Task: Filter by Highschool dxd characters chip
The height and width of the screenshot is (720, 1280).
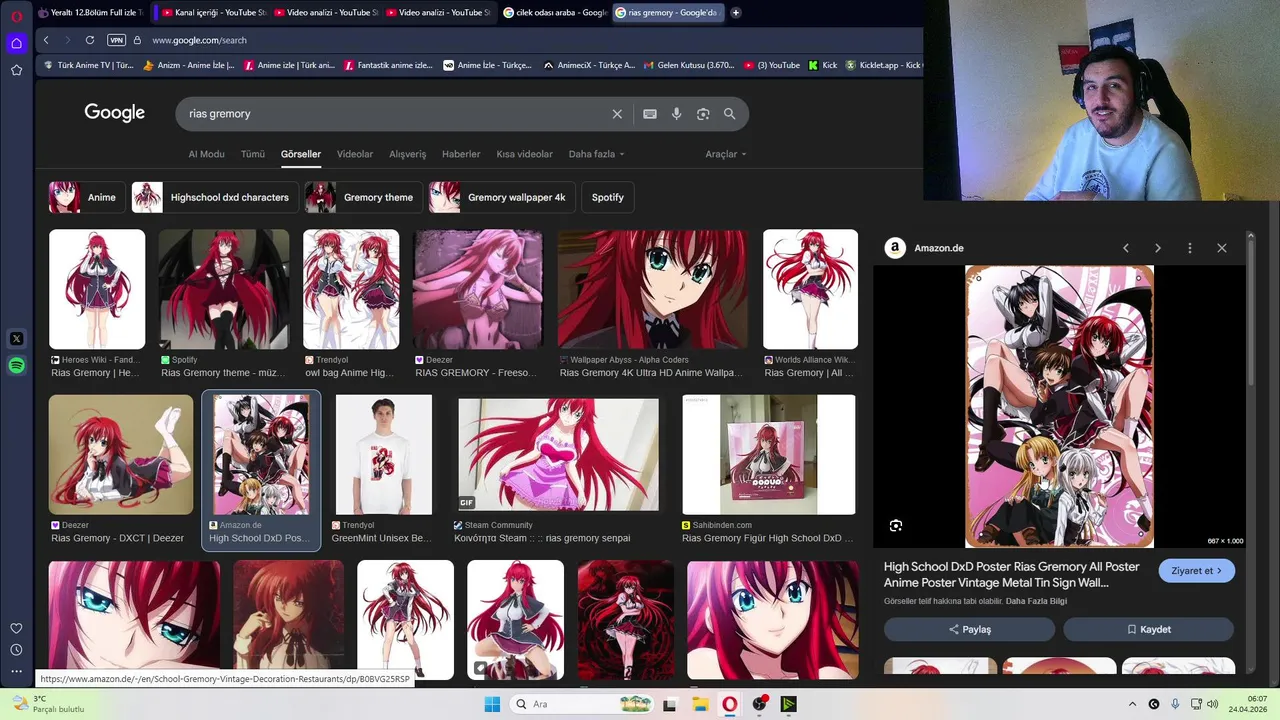Action: click(x=214, y=197)
